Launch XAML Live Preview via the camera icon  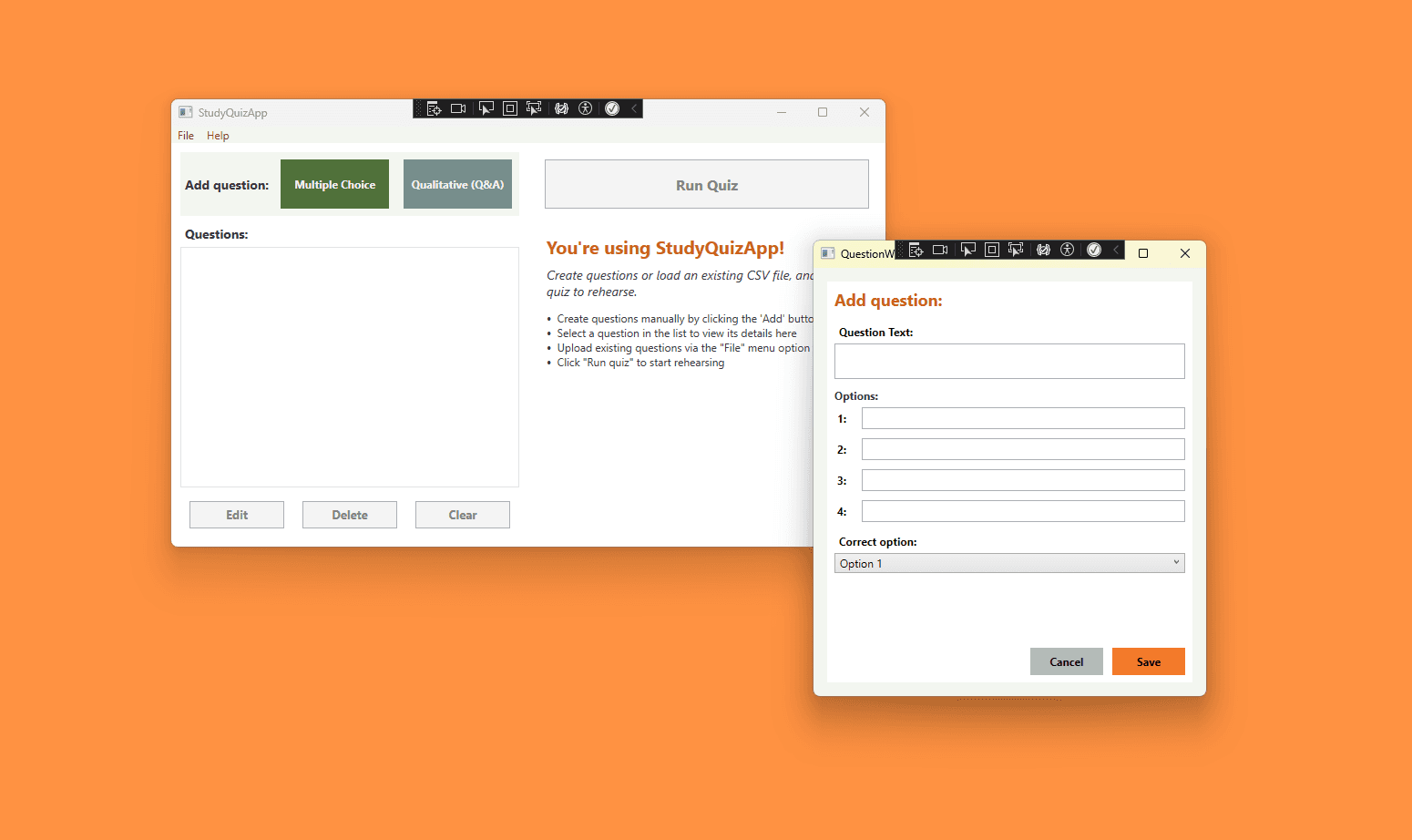[x=458, y=108]
